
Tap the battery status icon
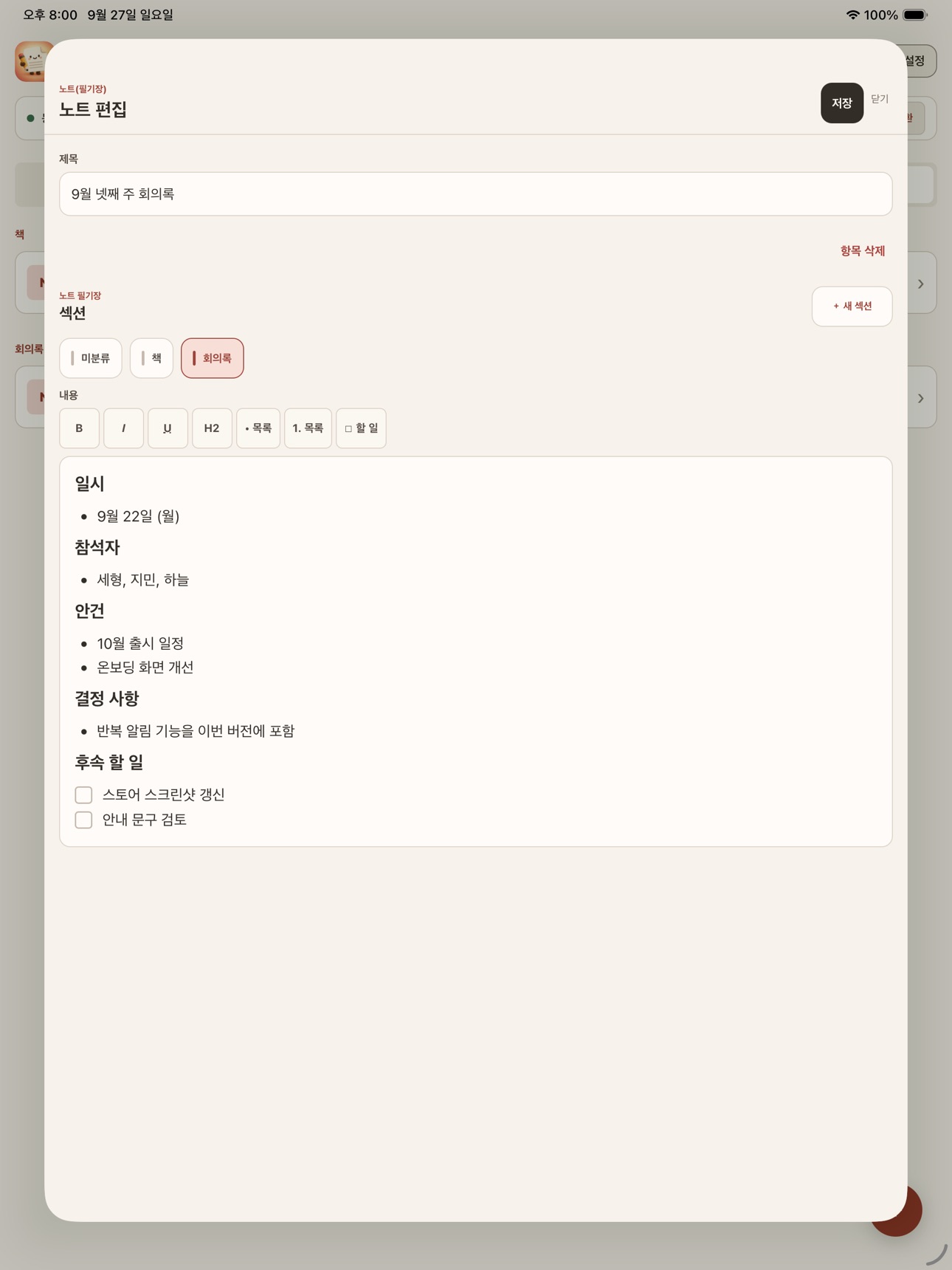pyautogui.click(x=915, y=15)
